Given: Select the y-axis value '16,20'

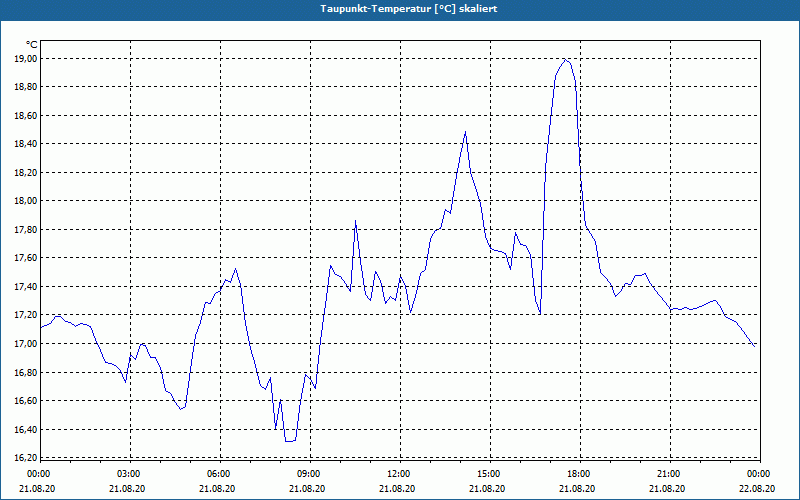Looking at the screenshot, I should click(25, 457).
